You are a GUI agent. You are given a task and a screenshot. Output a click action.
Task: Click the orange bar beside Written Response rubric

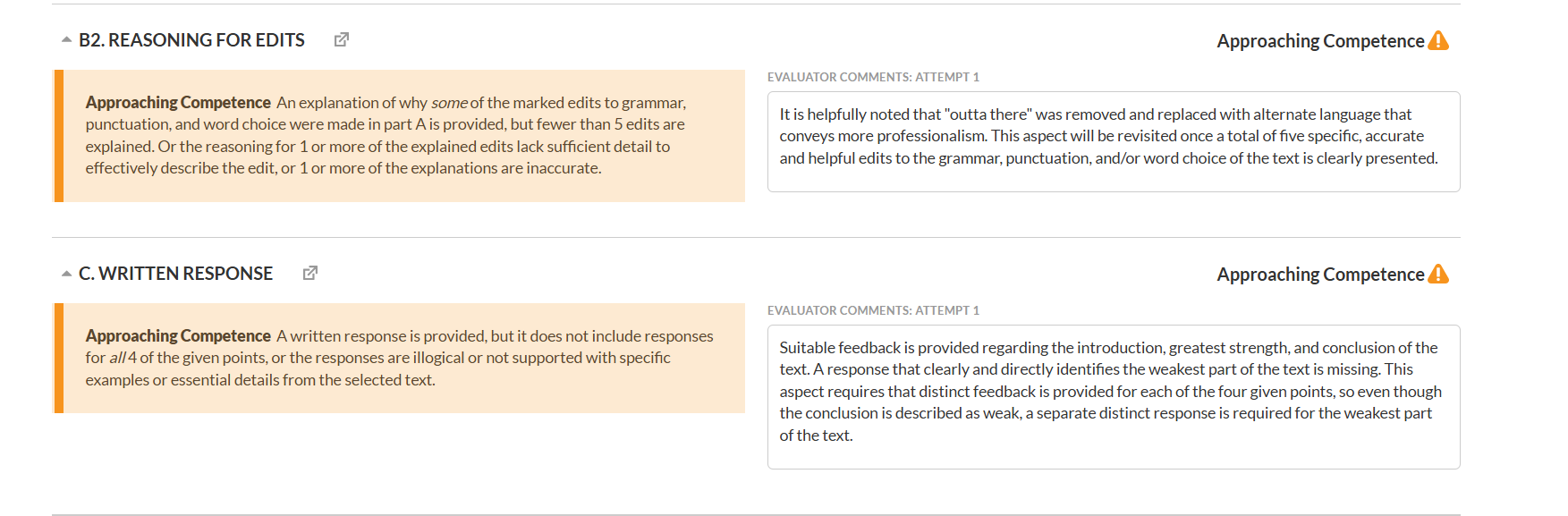pyautogui.click(x=59, y=358)
